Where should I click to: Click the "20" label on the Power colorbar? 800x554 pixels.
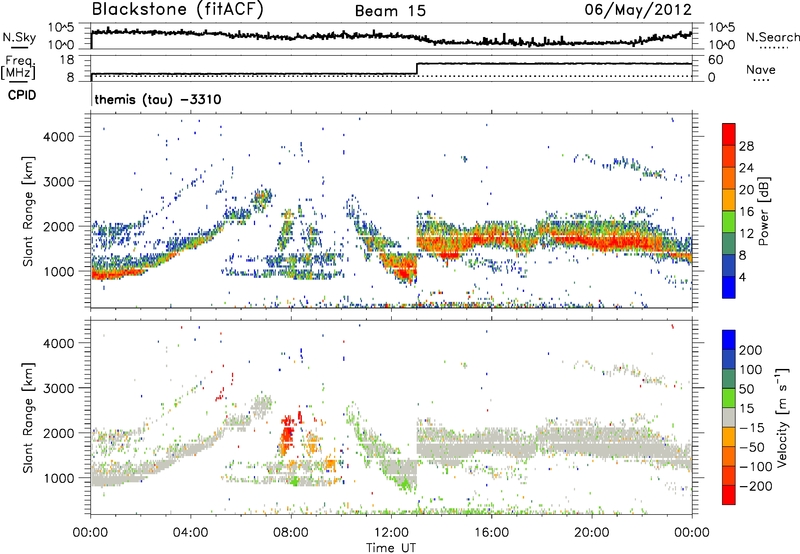pyautogui.click(x=746, y=190)
